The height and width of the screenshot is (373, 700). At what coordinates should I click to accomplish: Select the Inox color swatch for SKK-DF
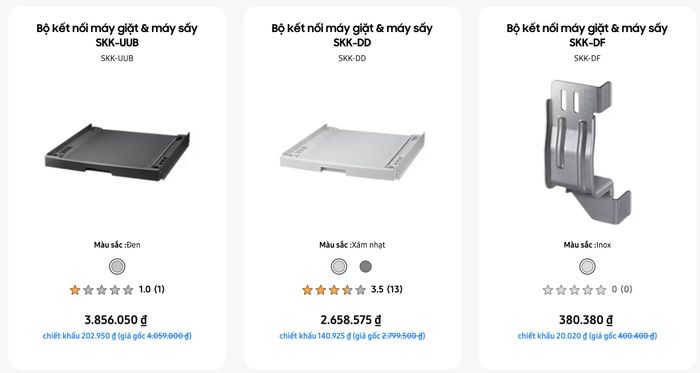587,266
